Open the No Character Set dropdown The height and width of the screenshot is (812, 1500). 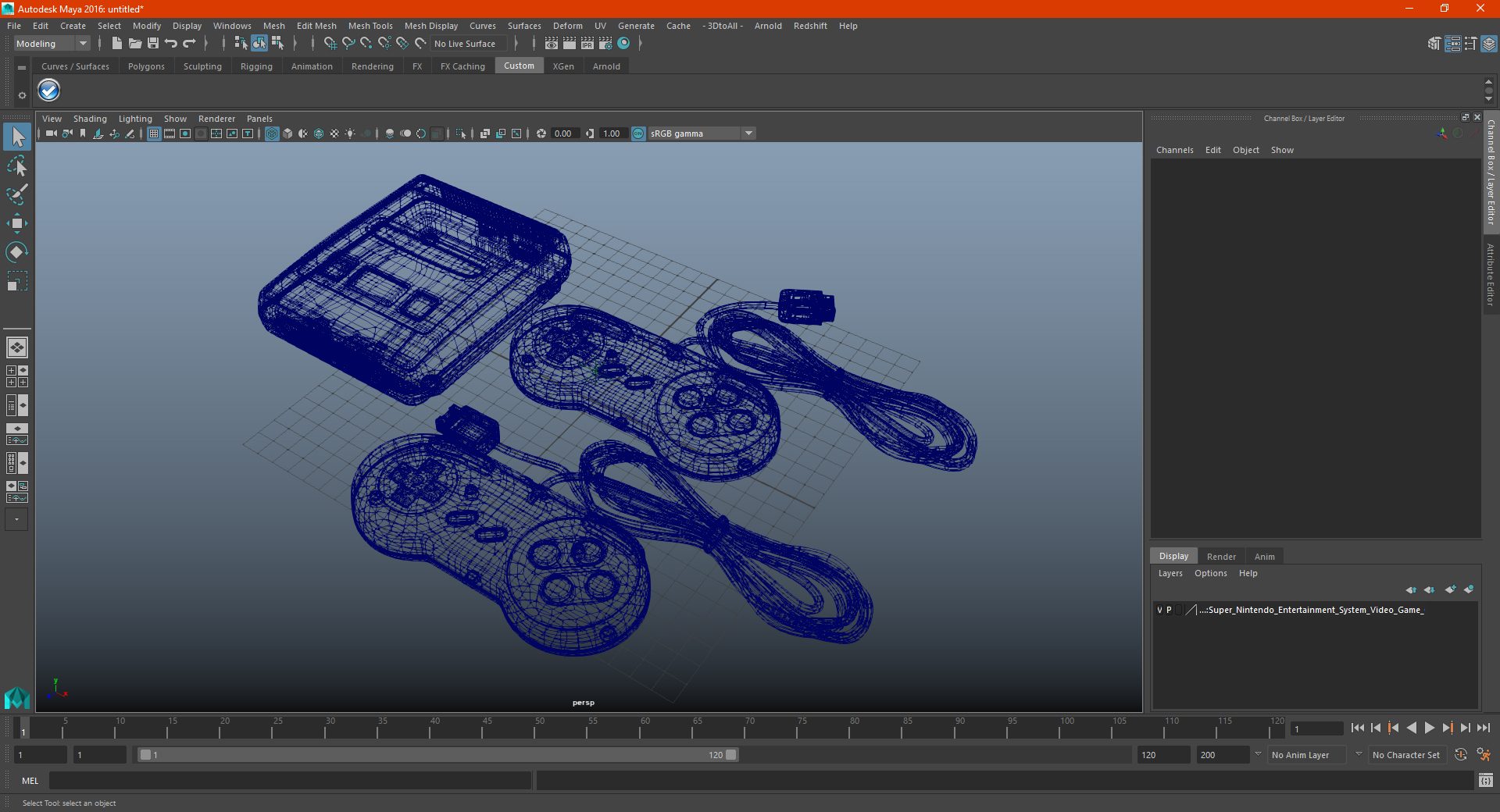tap(1409, 755)
